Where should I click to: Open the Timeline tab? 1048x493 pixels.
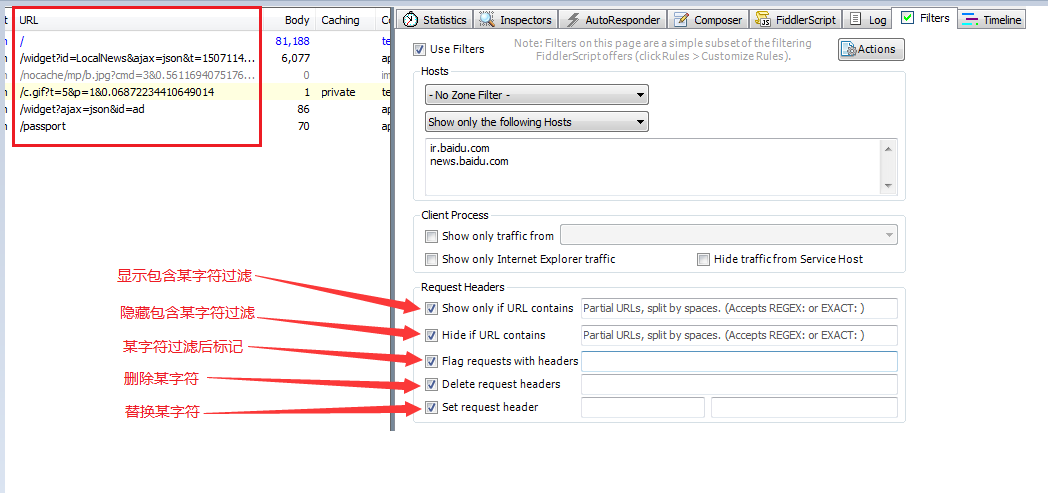pyautogui.click(x=992, y=19)
